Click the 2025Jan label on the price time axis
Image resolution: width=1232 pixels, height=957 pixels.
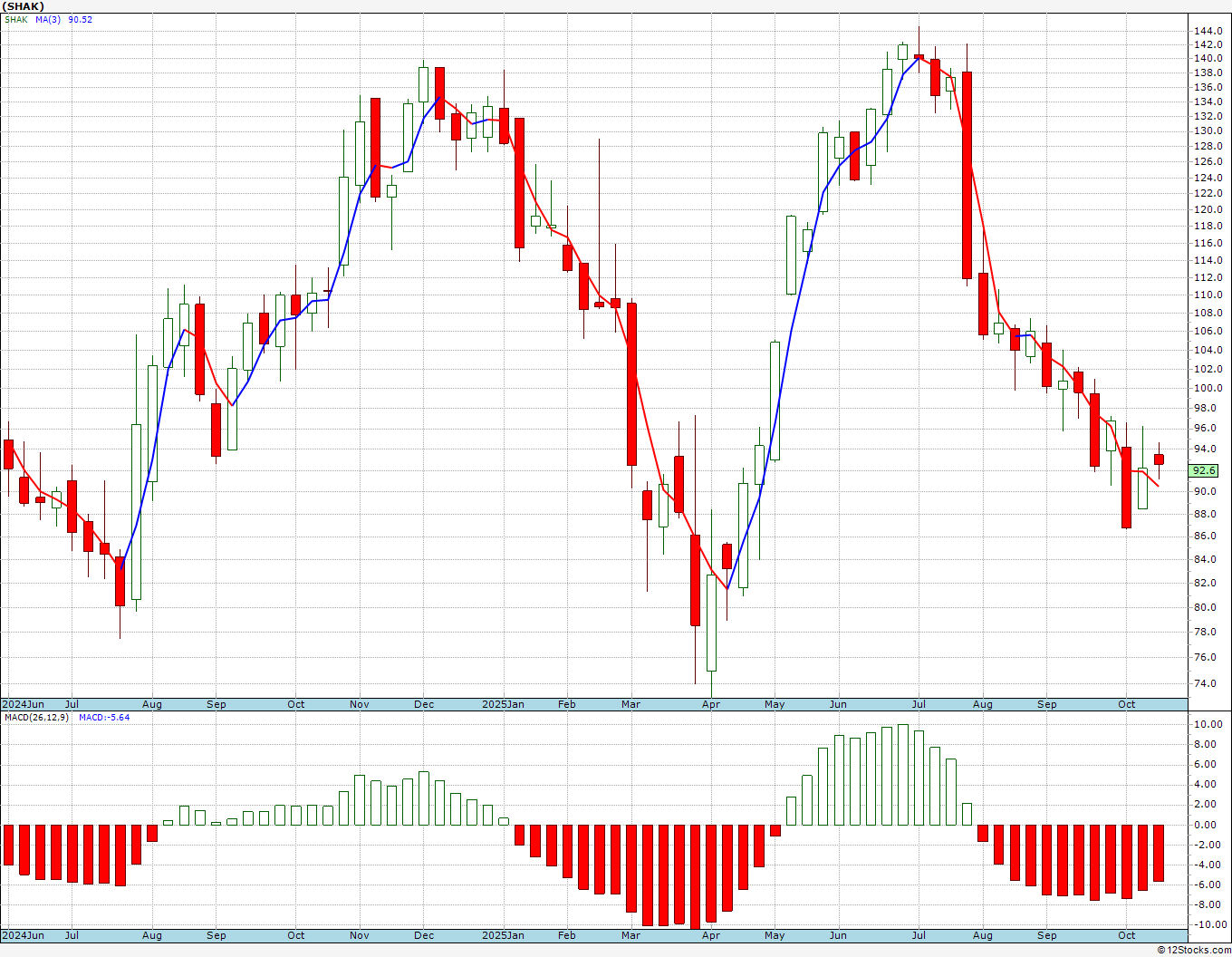(503, 704)
